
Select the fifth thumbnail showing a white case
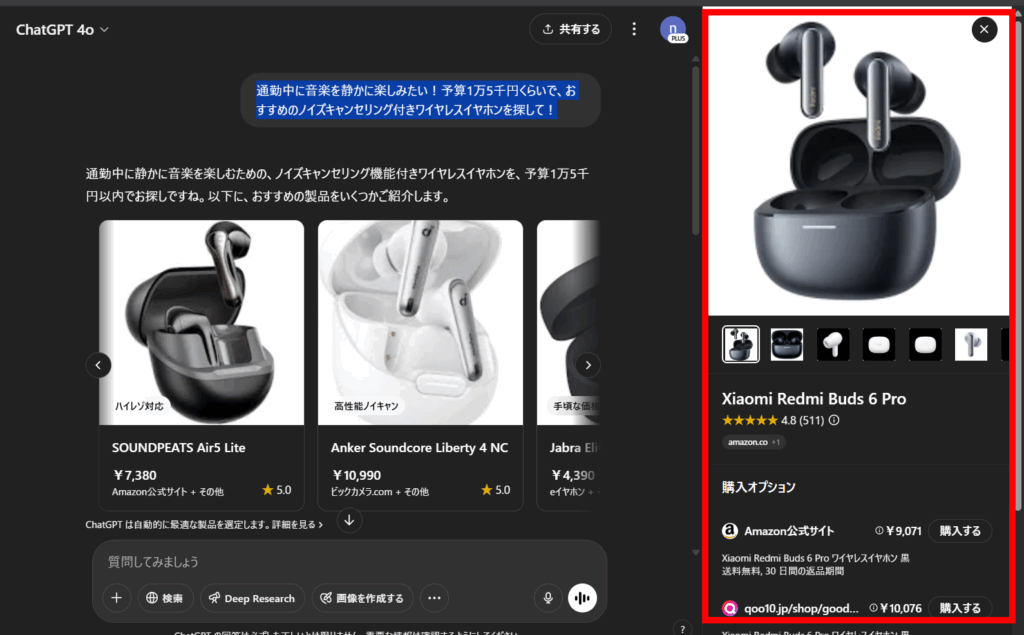pyautogui.click(x=925, y=344)
